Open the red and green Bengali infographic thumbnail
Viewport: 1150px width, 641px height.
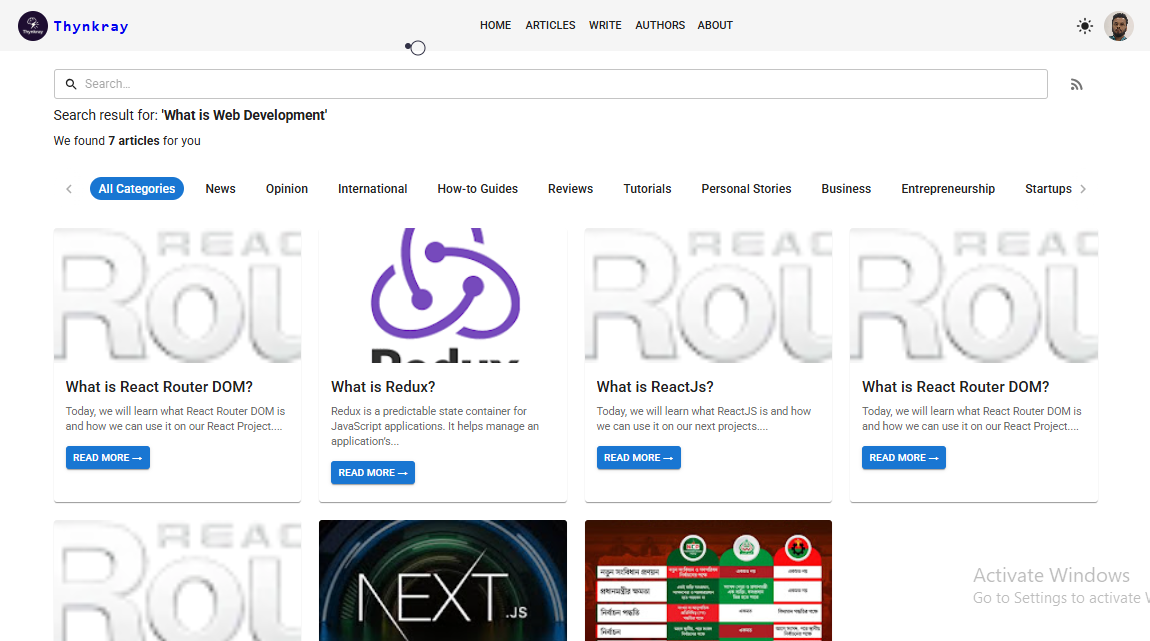708,581
